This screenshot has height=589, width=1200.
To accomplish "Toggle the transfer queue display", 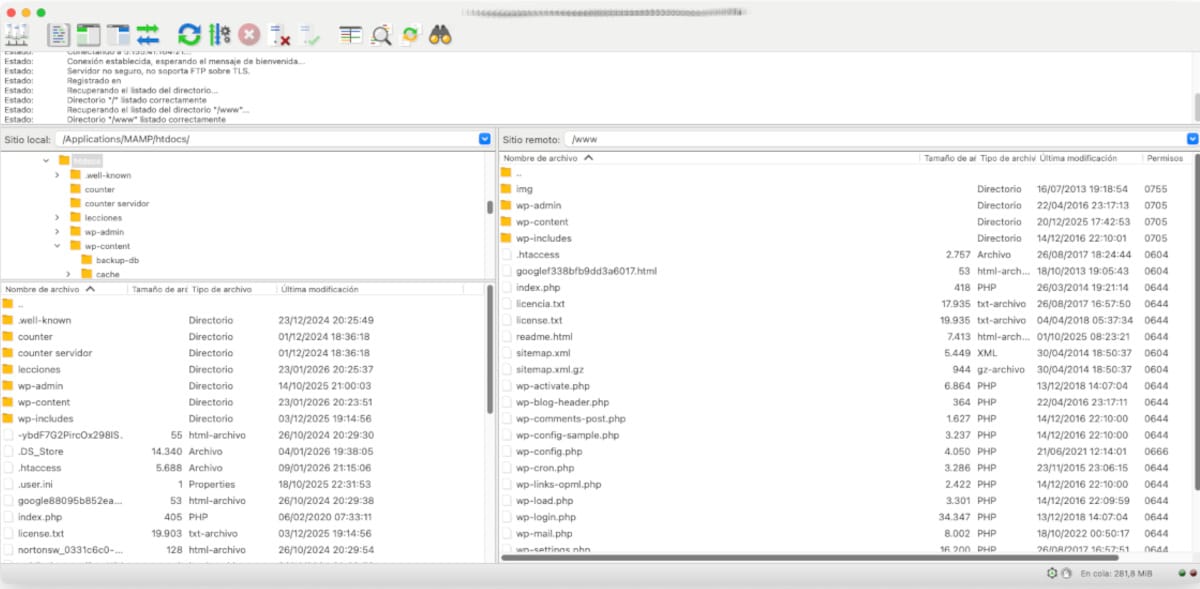I will click(x=149, y=35).
